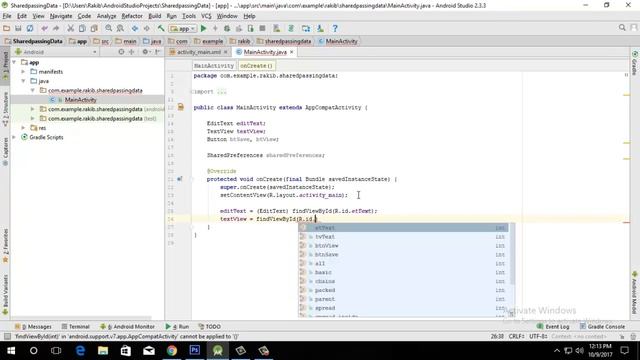Click the MainActivity class breadcrumb in editor
Image resolution: width=640 pixels, height=360 pixels.
(213, 66)
